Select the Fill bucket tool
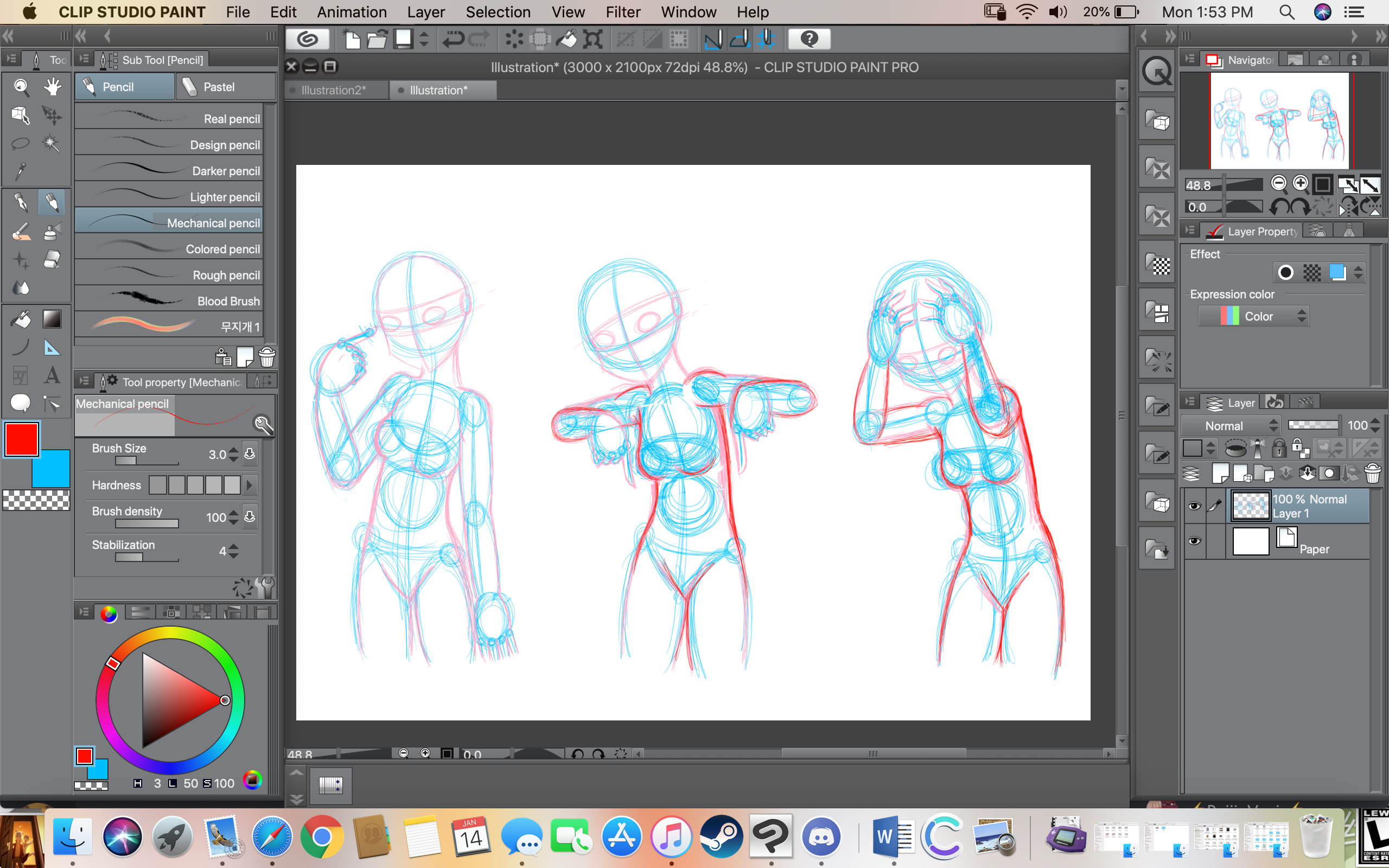Screen dimensions: 1389x868 (21, 319)
